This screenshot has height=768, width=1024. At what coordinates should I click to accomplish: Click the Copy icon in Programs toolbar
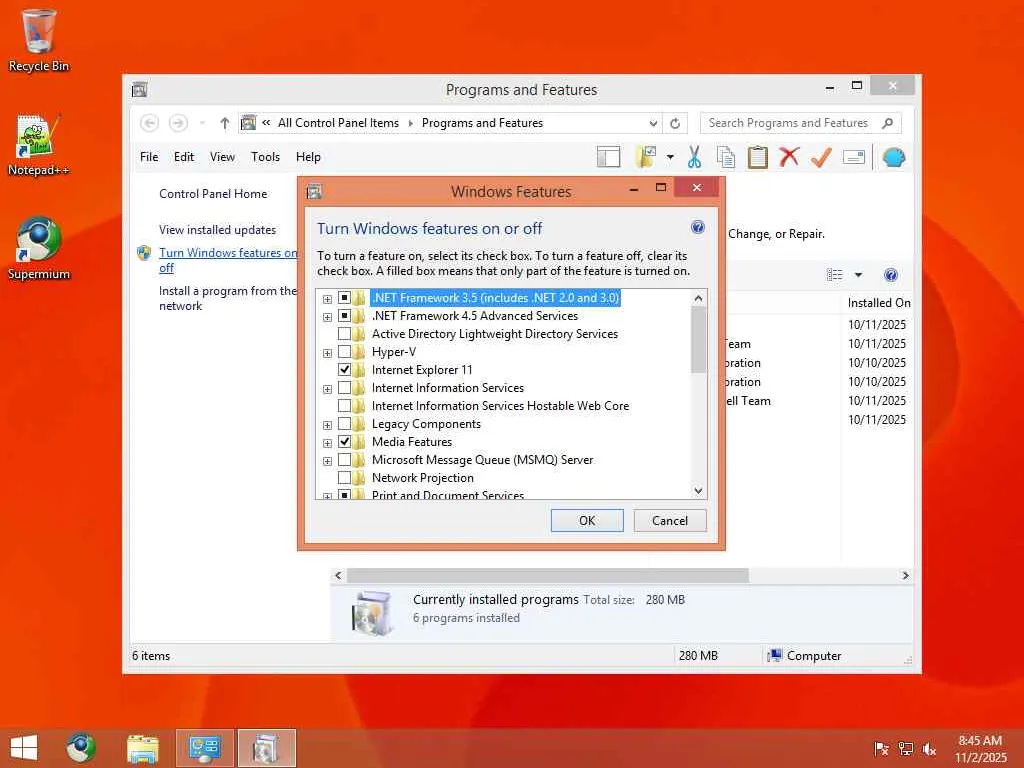click(x=726, y=157)
